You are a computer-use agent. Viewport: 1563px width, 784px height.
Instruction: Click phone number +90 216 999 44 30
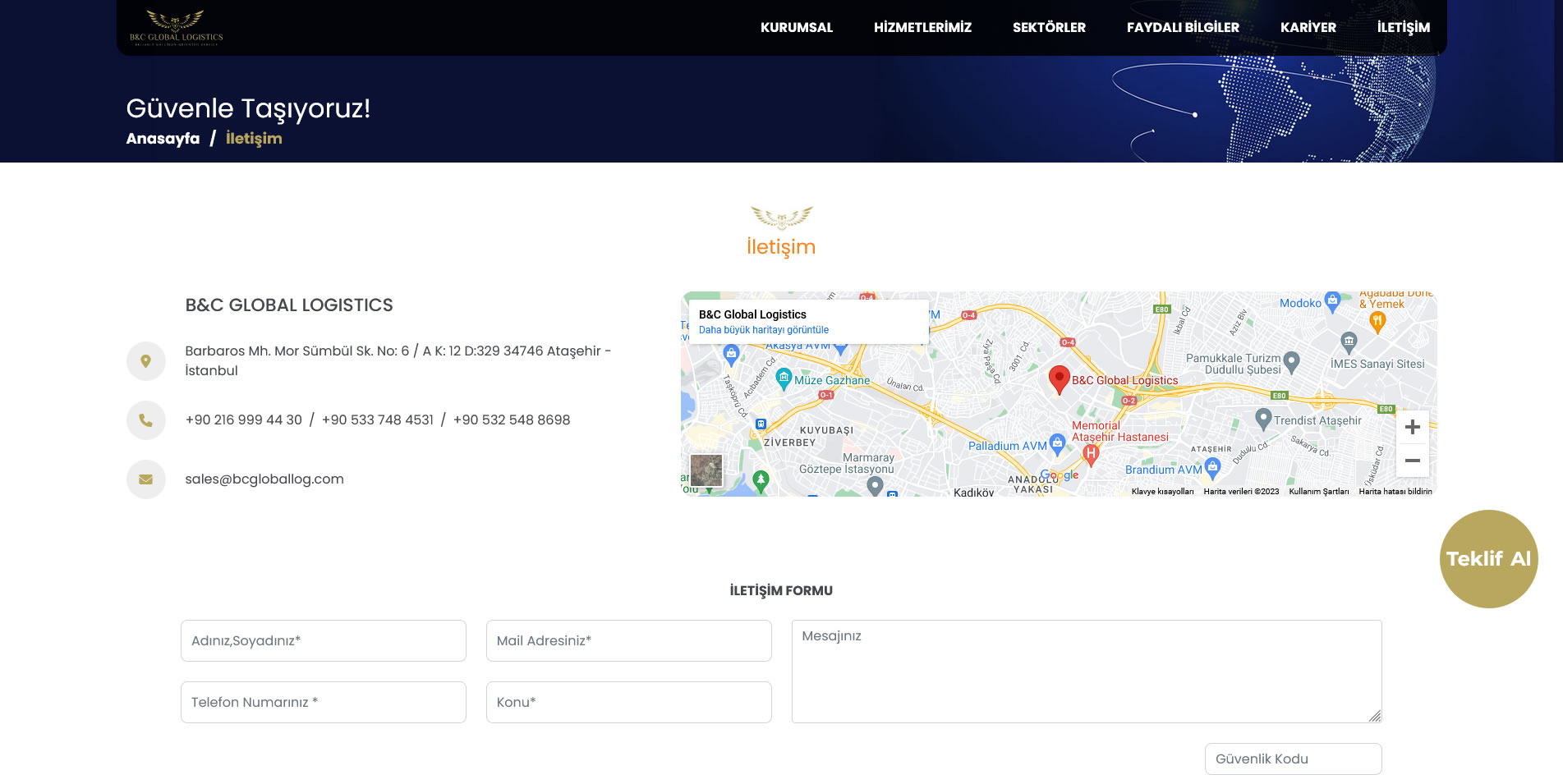click(244, 420)
